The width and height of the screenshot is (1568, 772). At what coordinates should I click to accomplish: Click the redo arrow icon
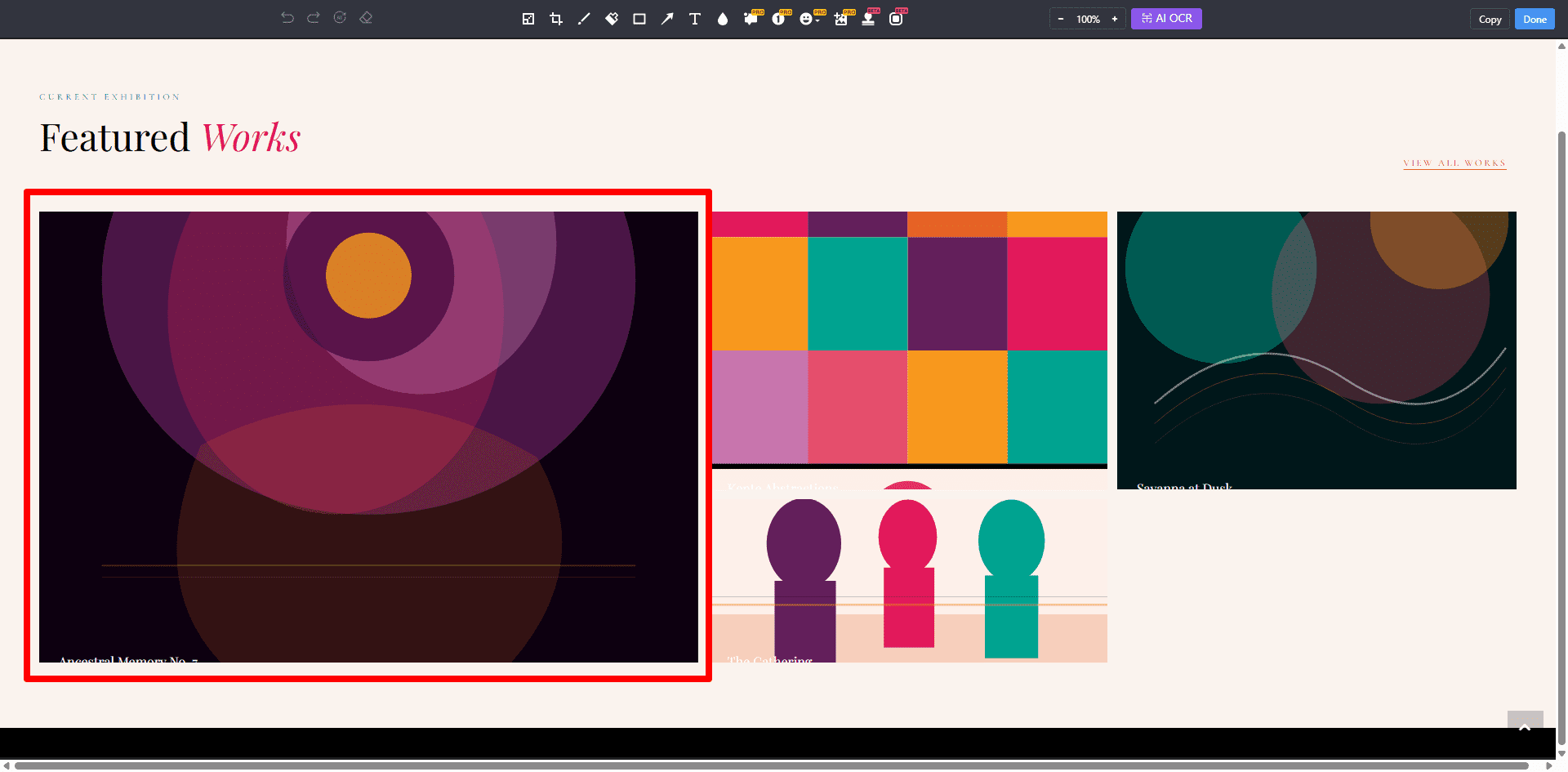(314, 18)
